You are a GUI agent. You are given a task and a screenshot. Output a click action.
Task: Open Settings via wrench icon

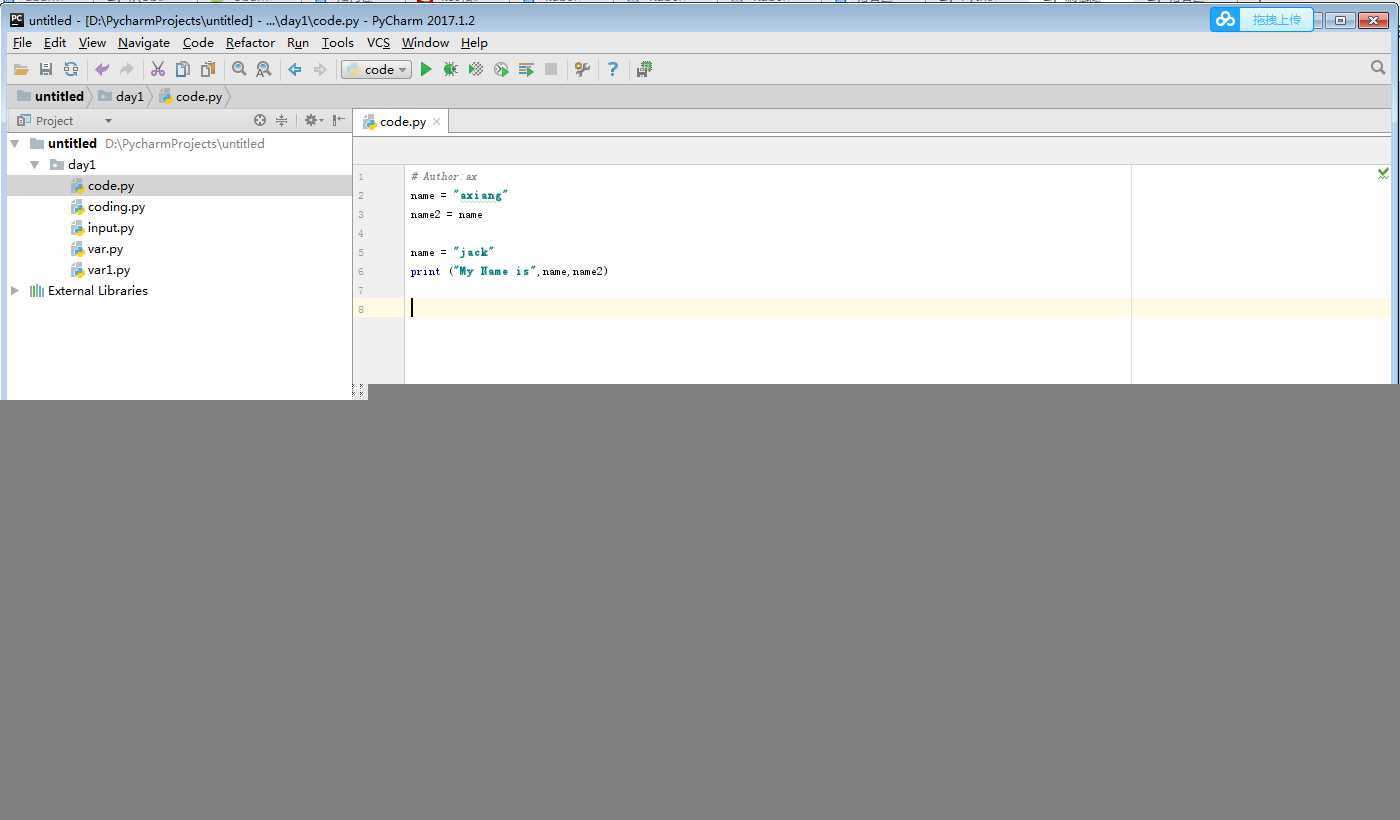pyautogui.click(x=582, y=69)
